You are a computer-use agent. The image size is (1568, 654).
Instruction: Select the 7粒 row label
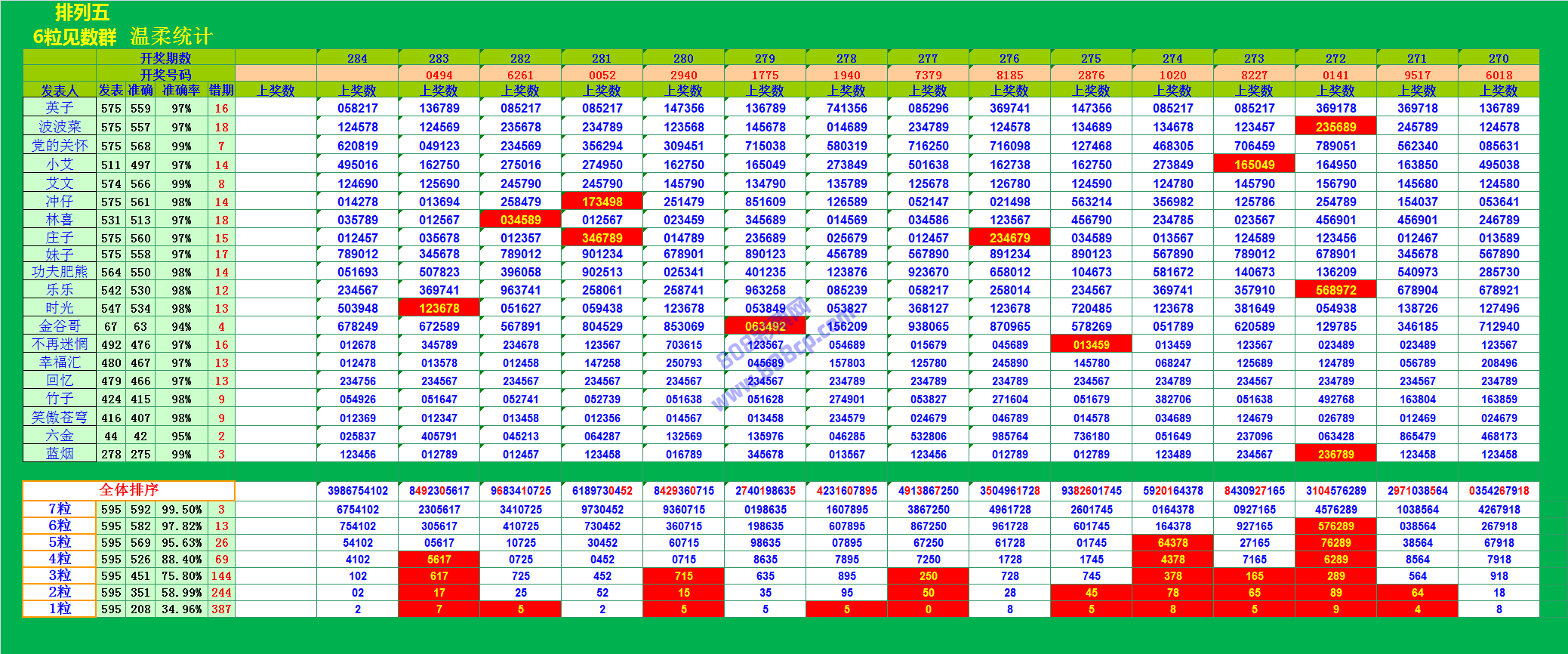click(x=60, y=510)
